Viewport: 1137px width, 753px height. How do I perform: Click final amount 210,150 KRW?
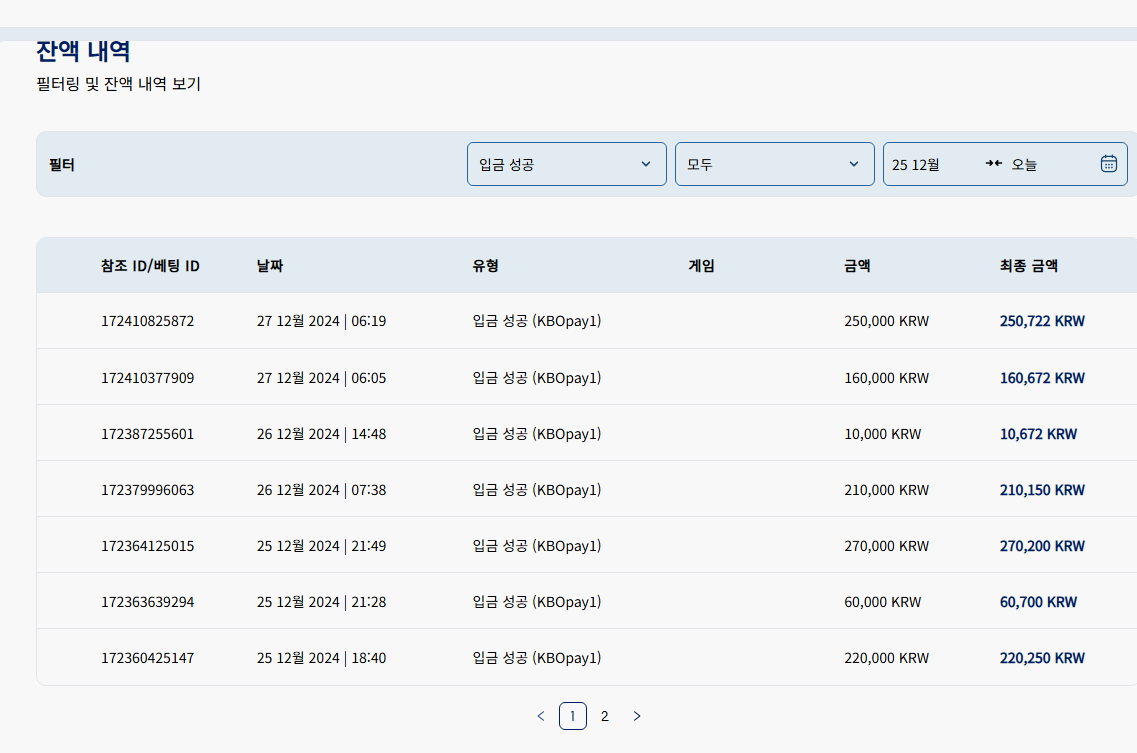(1042, 490)
